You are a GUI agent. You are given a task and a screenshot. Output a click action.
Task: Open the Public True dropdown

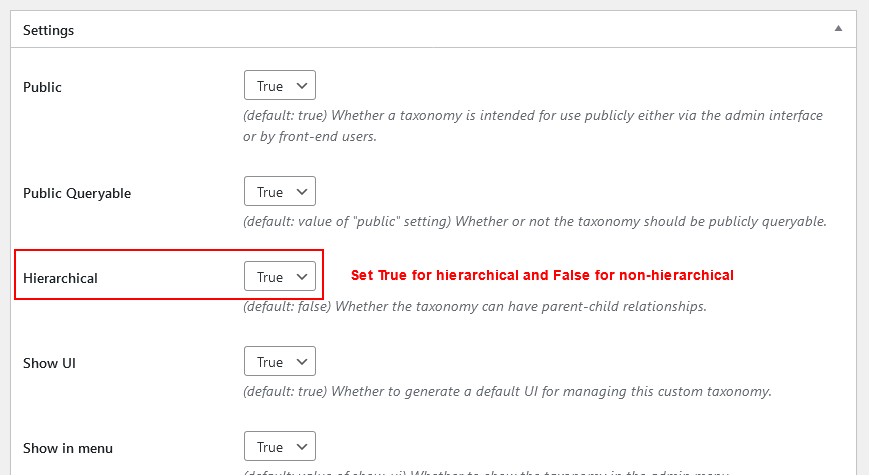tap(280, 85)
